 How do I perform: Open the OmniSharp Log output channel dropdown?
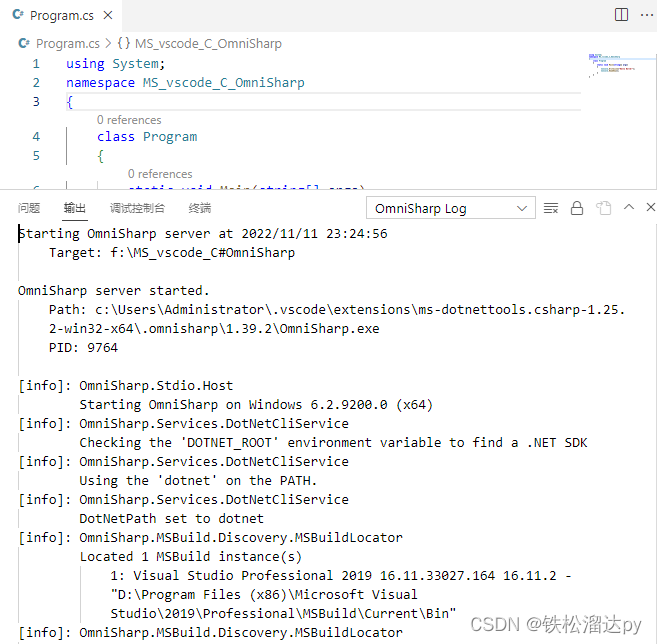(x=450, y=208)
